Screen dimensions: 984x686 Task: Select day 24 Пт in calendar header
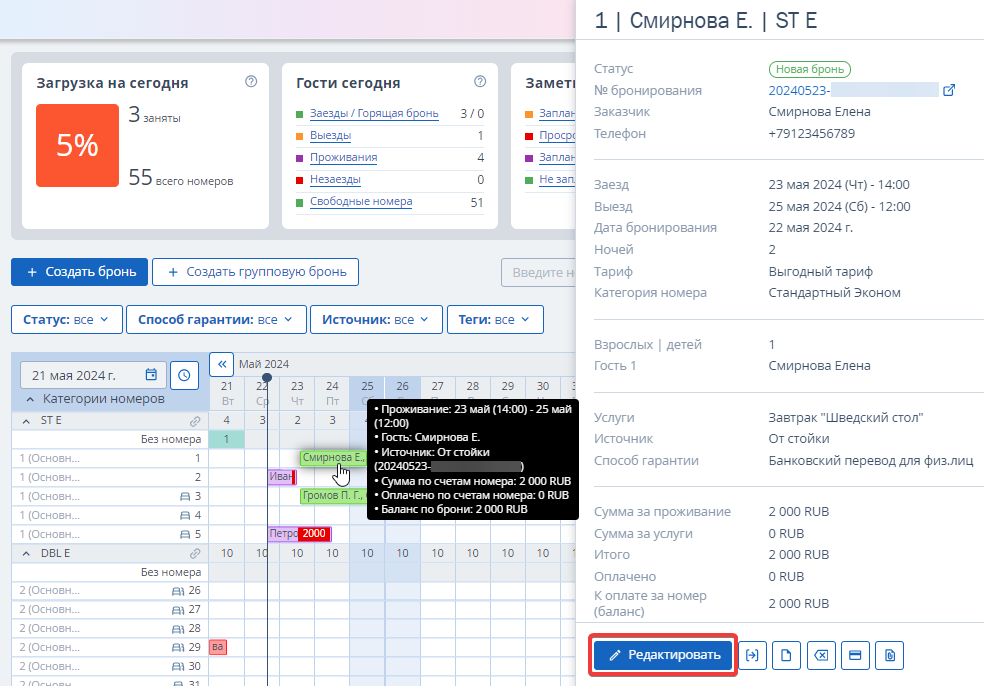(x=333, y=394)
